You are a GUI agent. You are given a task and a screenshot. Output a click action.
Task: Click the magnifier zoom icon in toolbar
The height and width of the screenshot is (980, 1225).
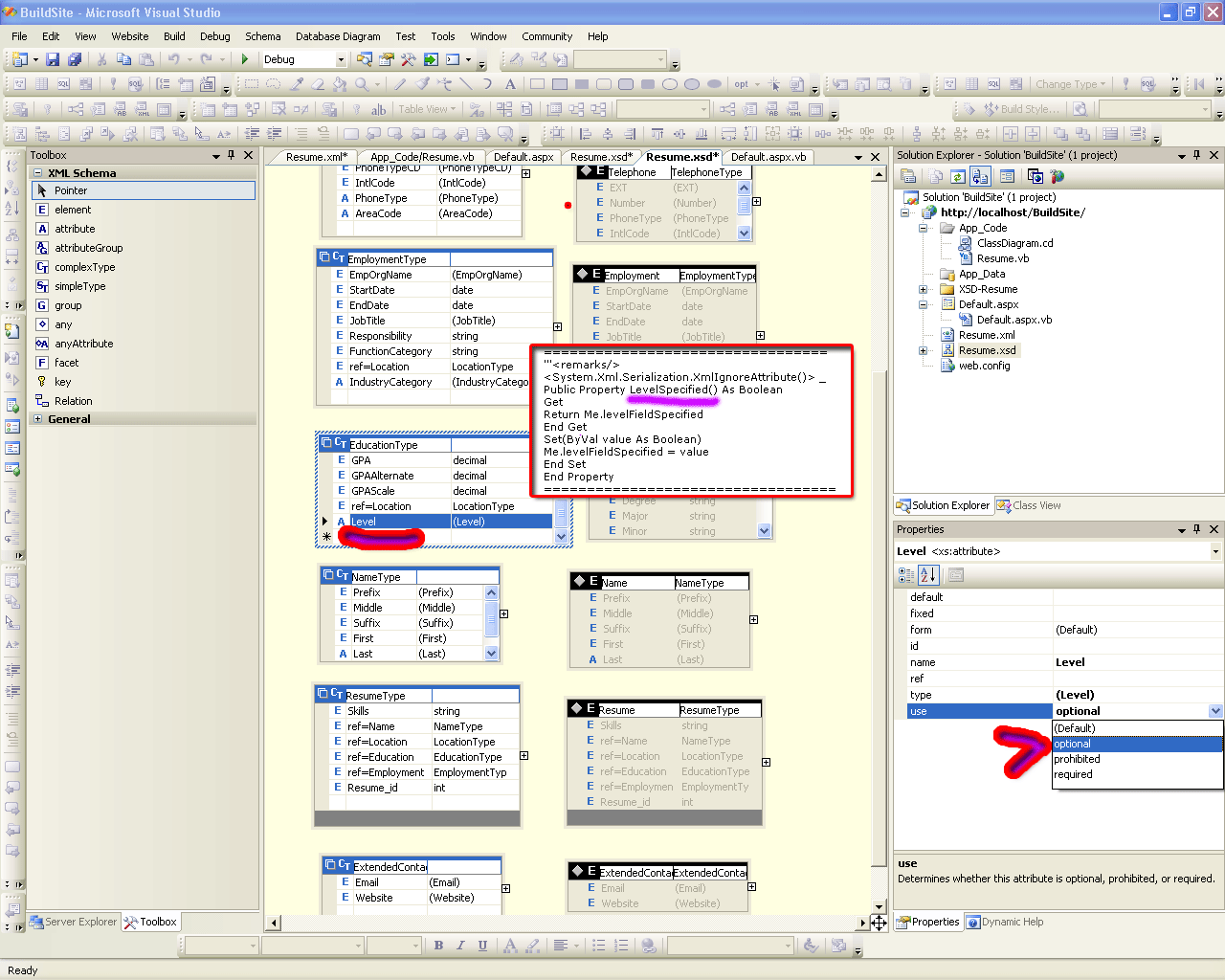click(362, 84)
